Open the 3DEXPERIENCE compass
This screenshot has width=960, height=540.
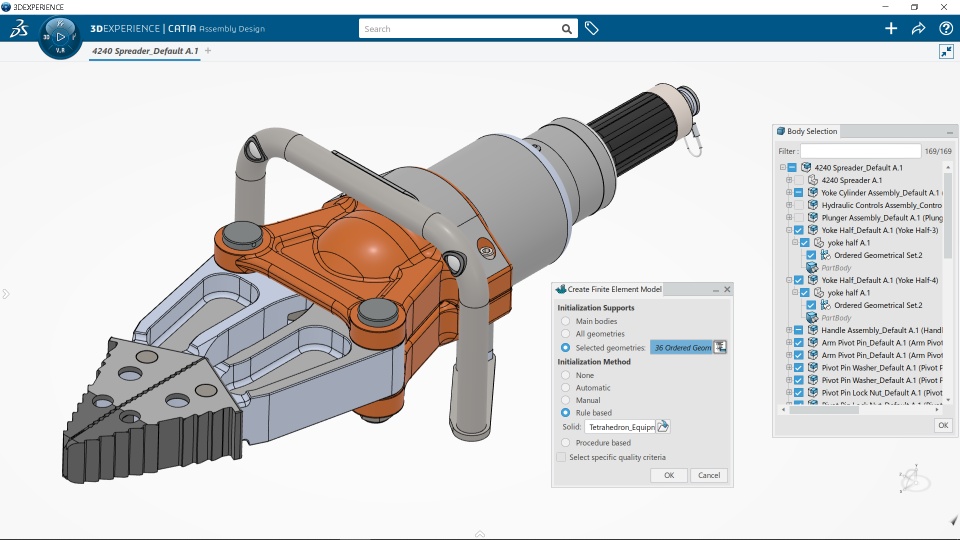point(60,37)
